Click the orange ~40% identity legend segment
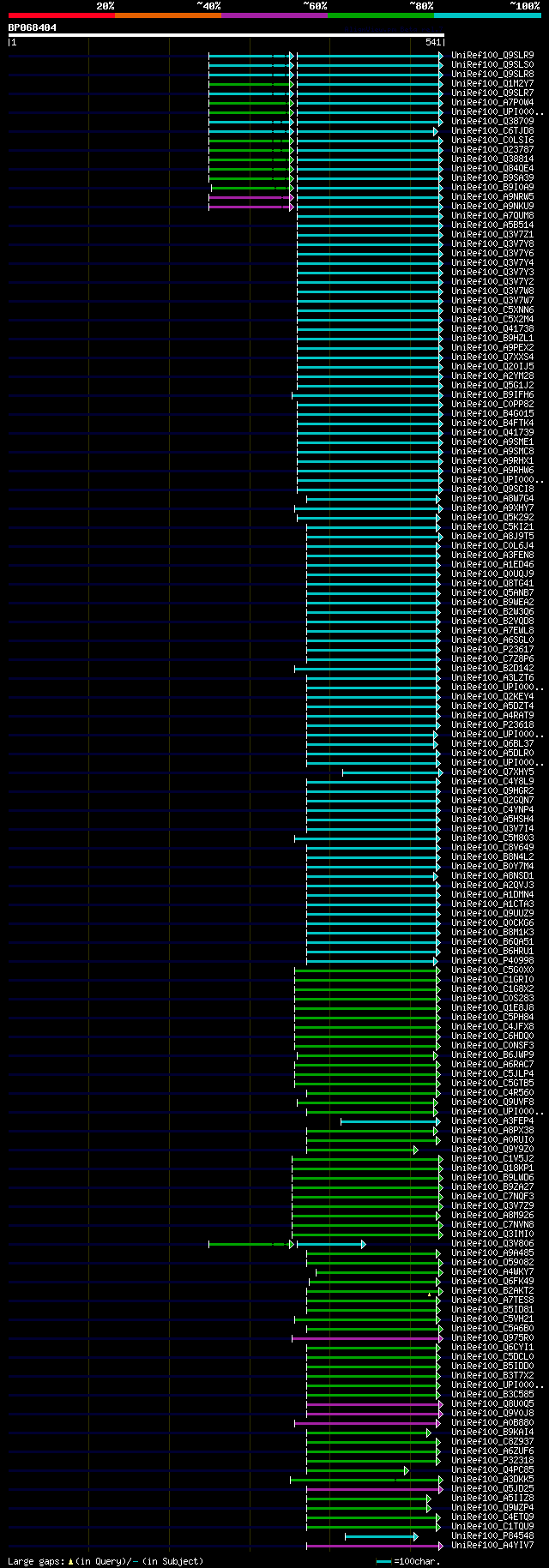This screenshot has width=549, height=1568. point(167,15)
